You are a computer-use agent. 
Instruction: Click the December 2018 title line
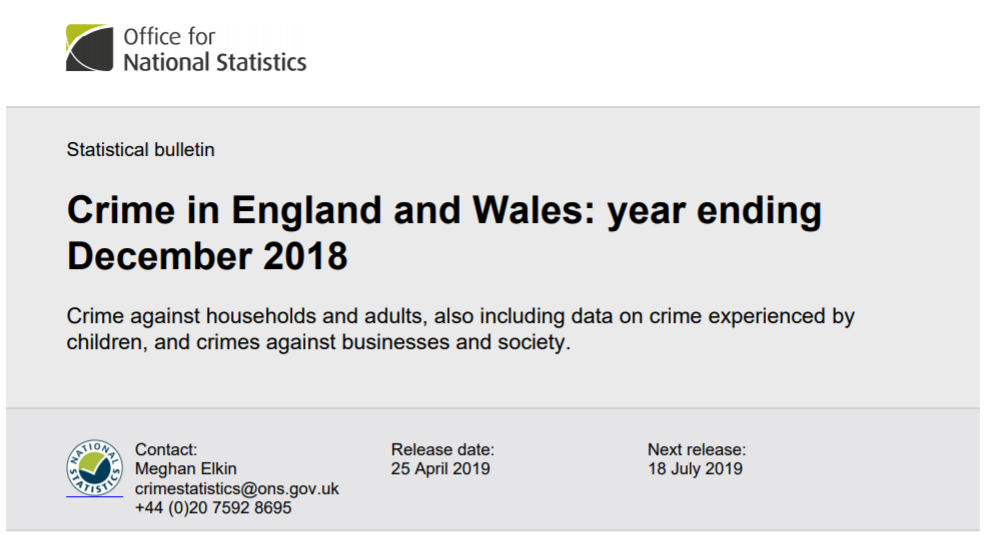click(x=207, y=256)
